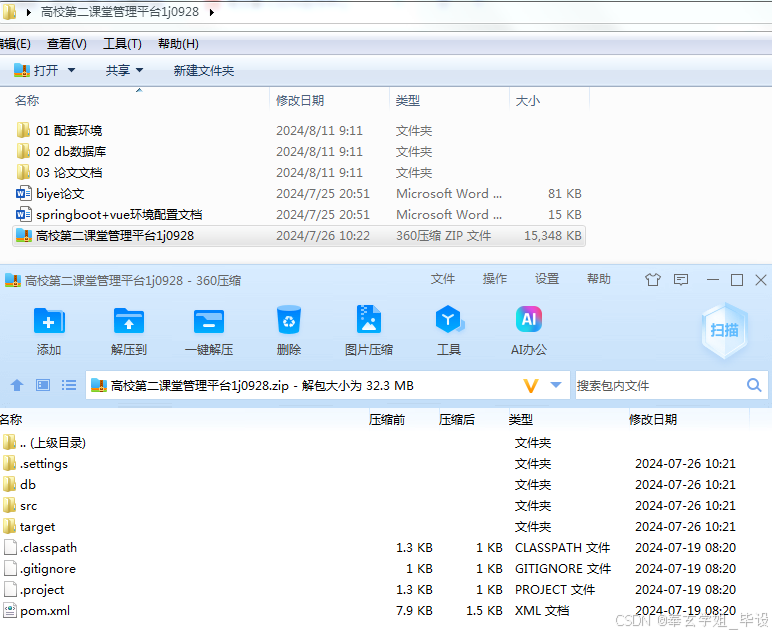Open the 共享 dropdown arrow
The width and height of the screenshot is (772, 634).
pos(139,70)
